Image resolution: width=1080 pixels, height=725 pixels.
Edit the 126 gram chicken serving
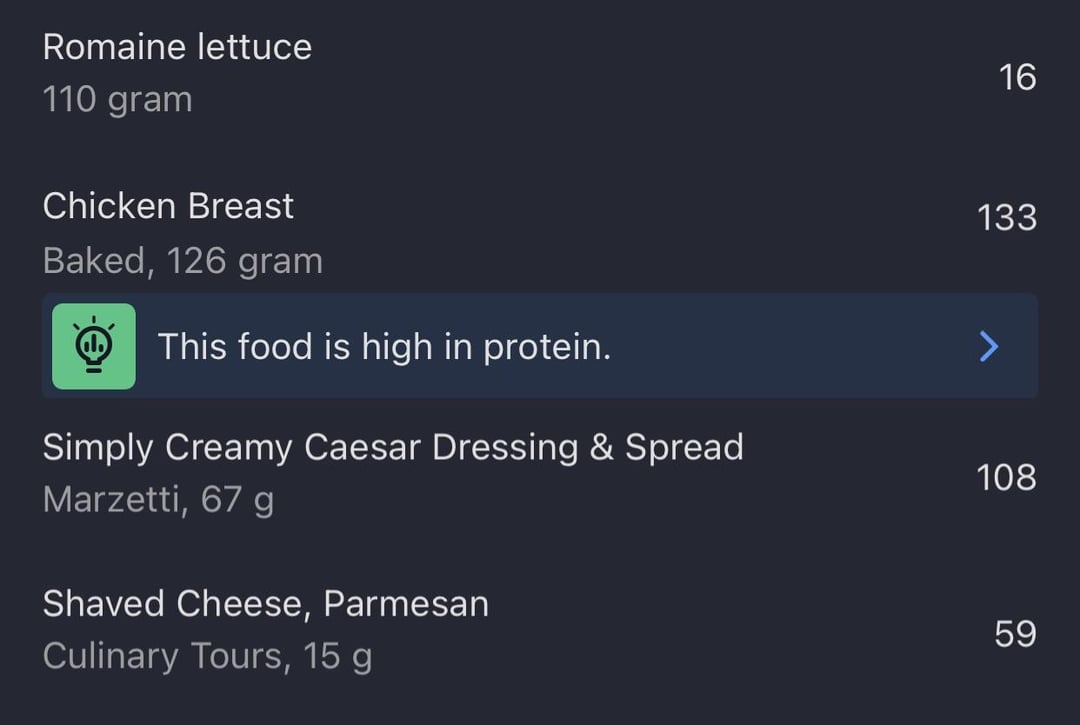pyautogui.click(x=245, y=261)
